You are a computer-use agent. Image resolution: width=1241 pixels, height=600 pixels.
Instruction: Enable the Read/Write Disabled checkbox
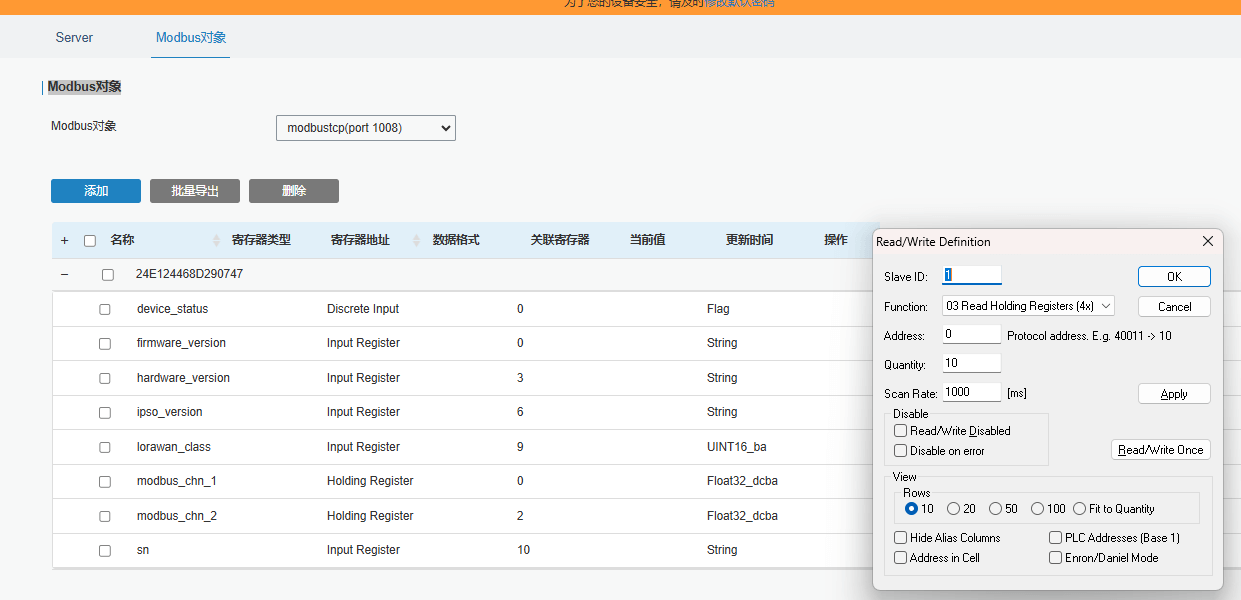pyautogui.click(x=901, y=431)
